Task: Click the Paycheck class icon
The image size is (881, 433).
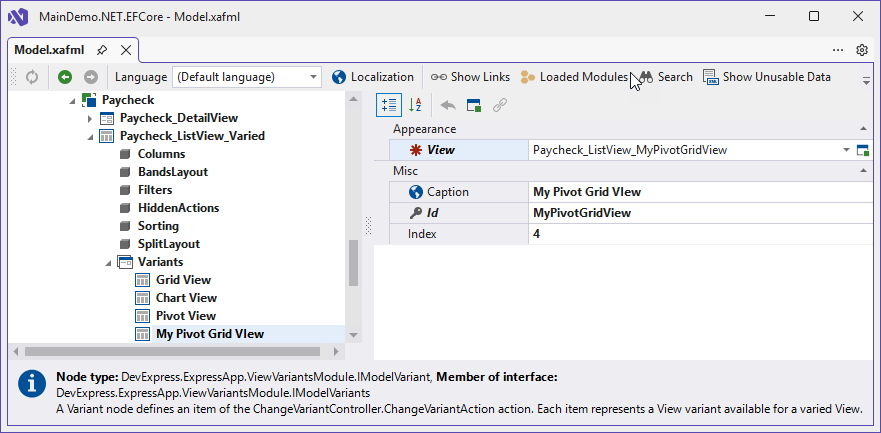Action: click(89, 100)
